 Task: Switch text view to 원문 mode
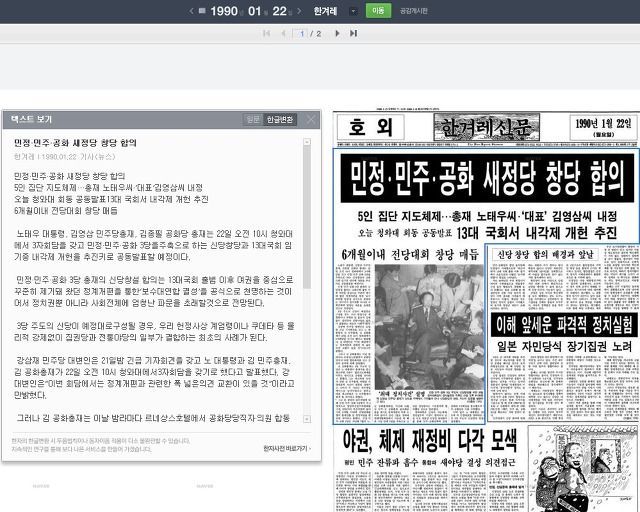pyautogui.click(x=253, y=120)
